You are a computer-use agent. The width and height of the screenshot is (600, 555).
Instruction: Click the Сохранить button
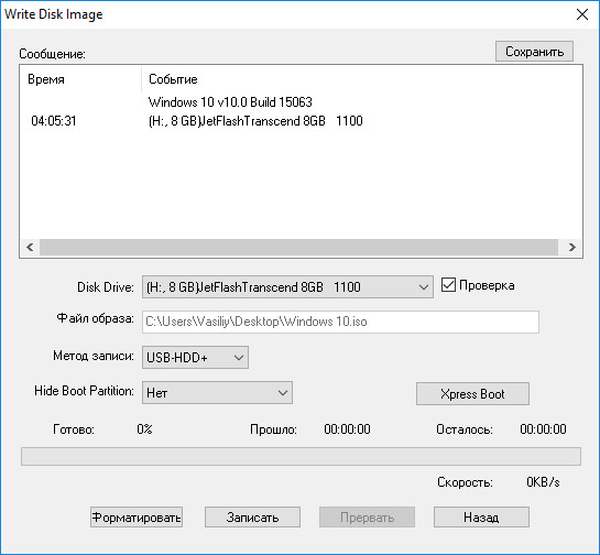click(x=534, y=51)
